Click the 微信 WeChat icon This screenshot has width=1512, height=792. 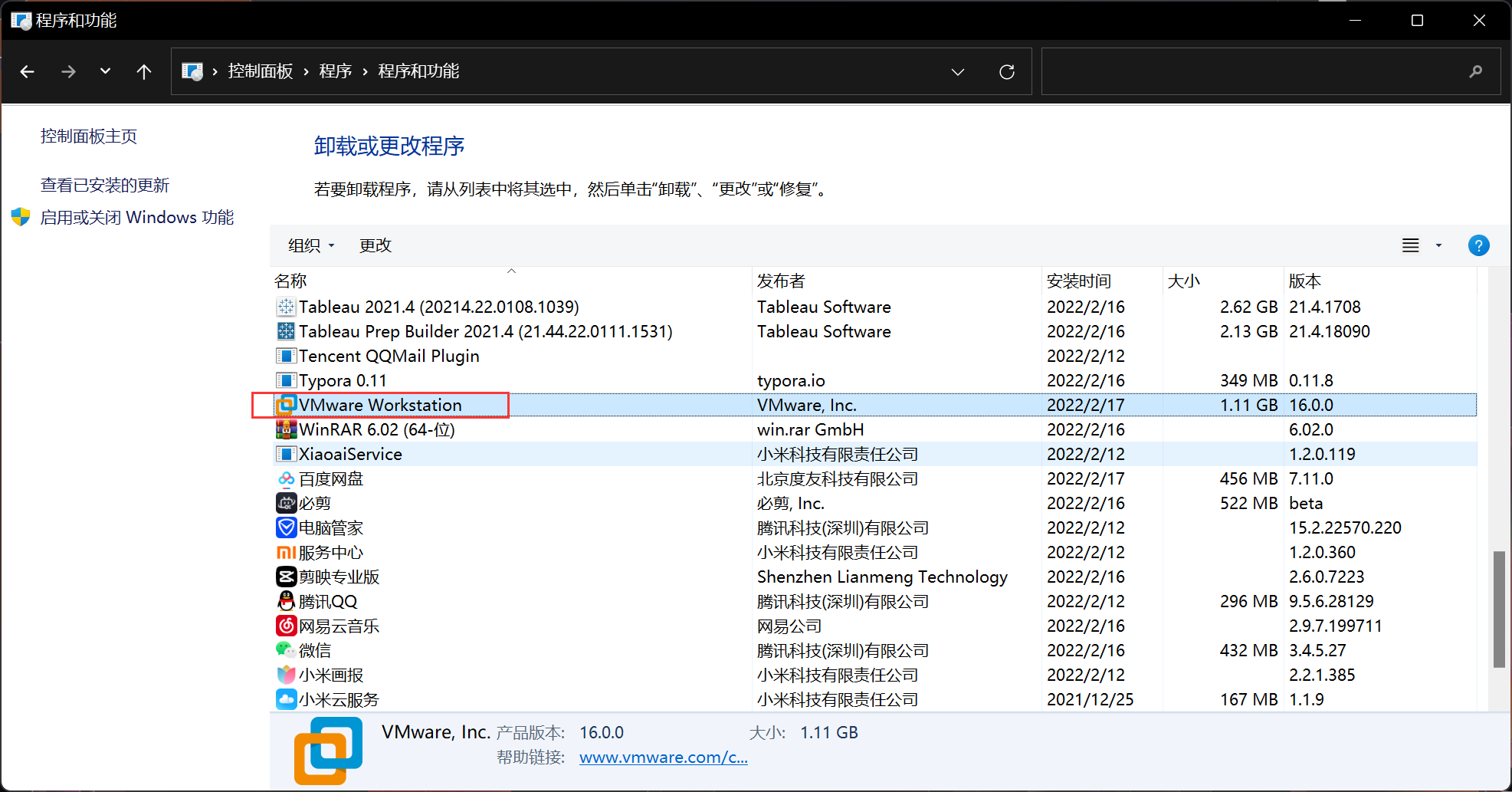(x=286, y=649)
